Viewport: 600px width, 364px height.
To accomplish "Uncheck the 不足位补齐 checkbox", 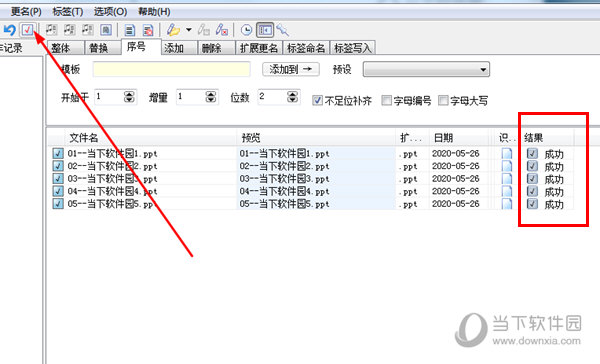I will (317, 100).
